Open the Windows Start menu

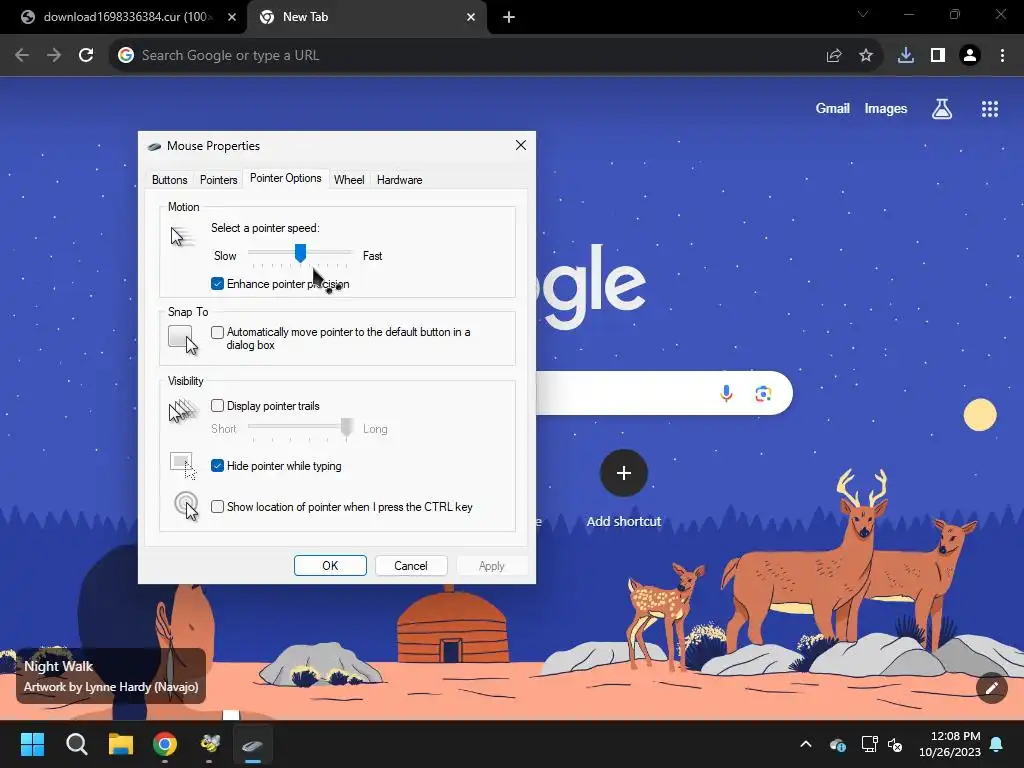pyautogui.click(x=32, y=744)
